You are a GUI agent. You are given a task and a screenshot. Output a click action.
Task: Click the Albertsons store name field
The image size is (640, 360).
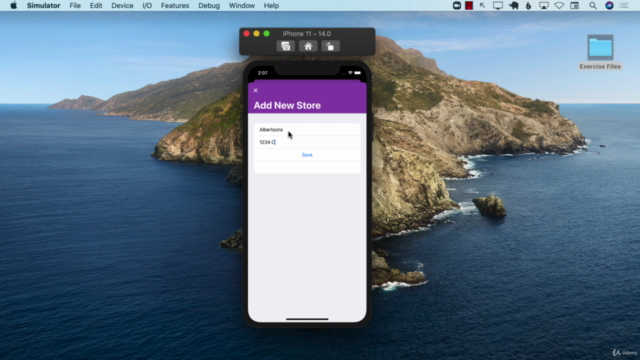coord(307,130)
